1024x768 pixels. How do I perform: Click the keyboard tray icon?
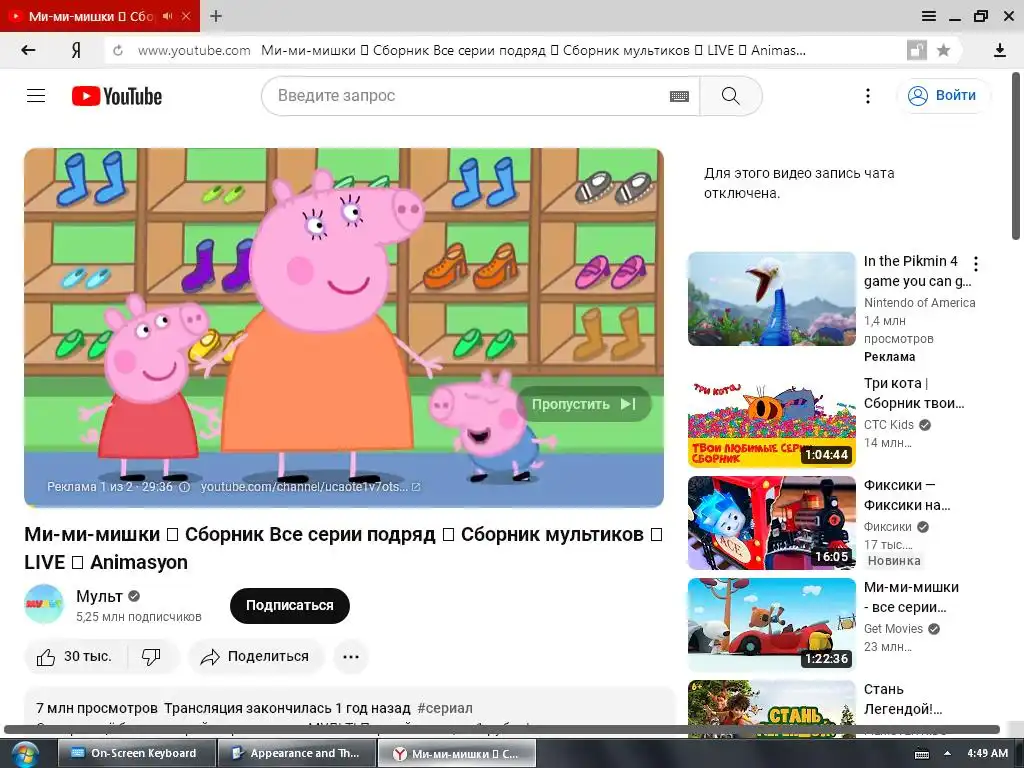point(922,754)
